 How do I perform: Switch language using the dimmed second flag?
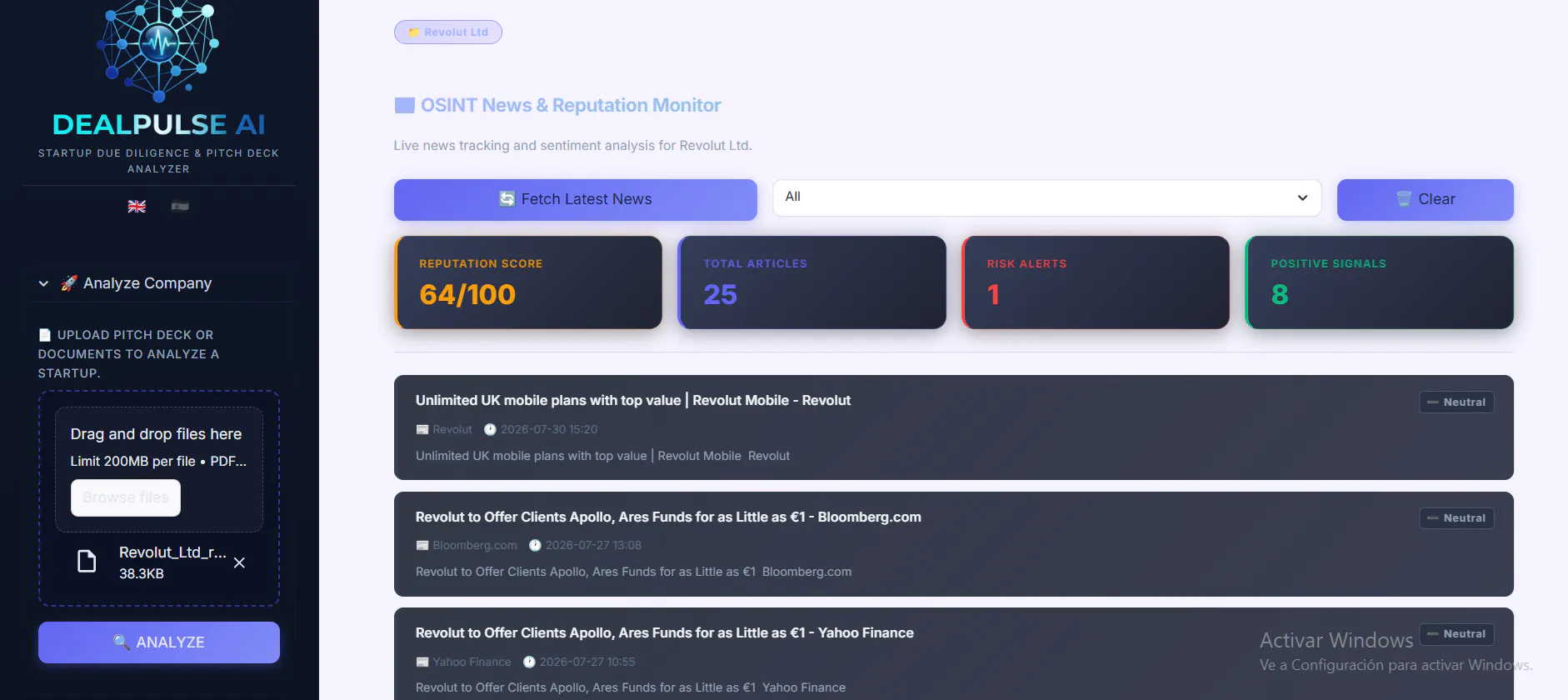180,206
